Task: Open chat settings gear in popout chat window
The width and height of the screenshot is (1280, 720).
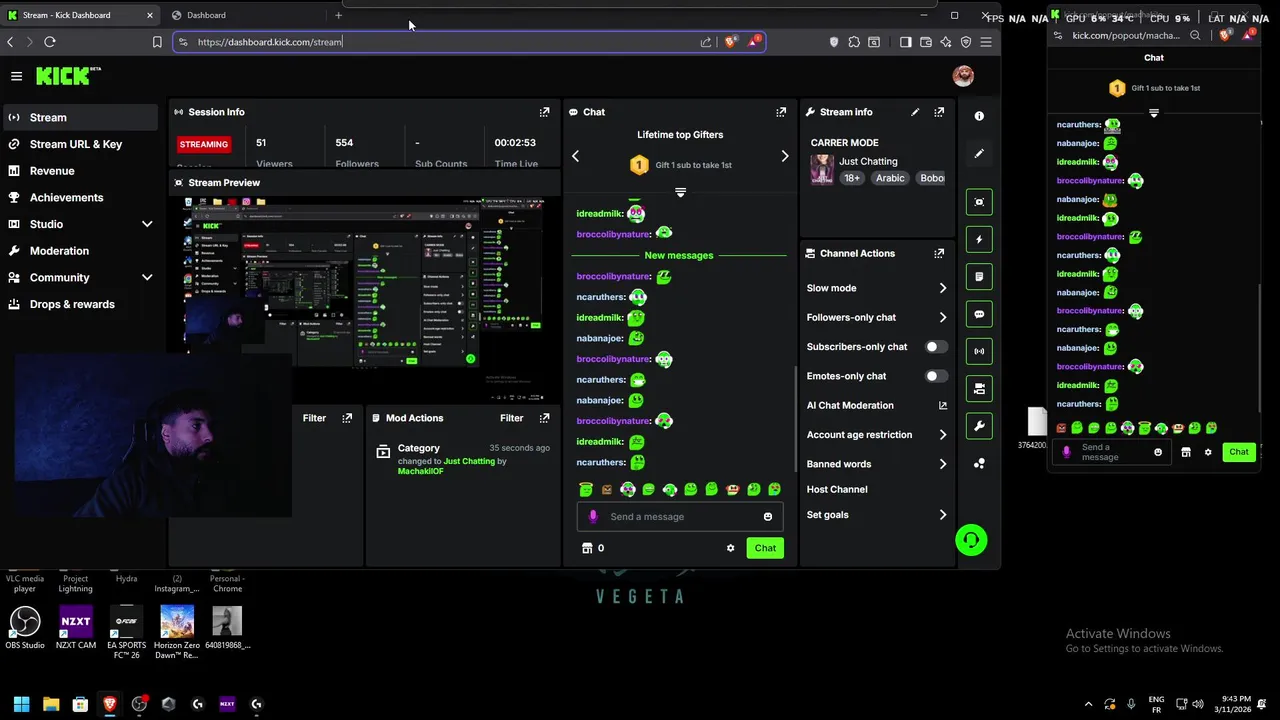Action: point(1208,452)
